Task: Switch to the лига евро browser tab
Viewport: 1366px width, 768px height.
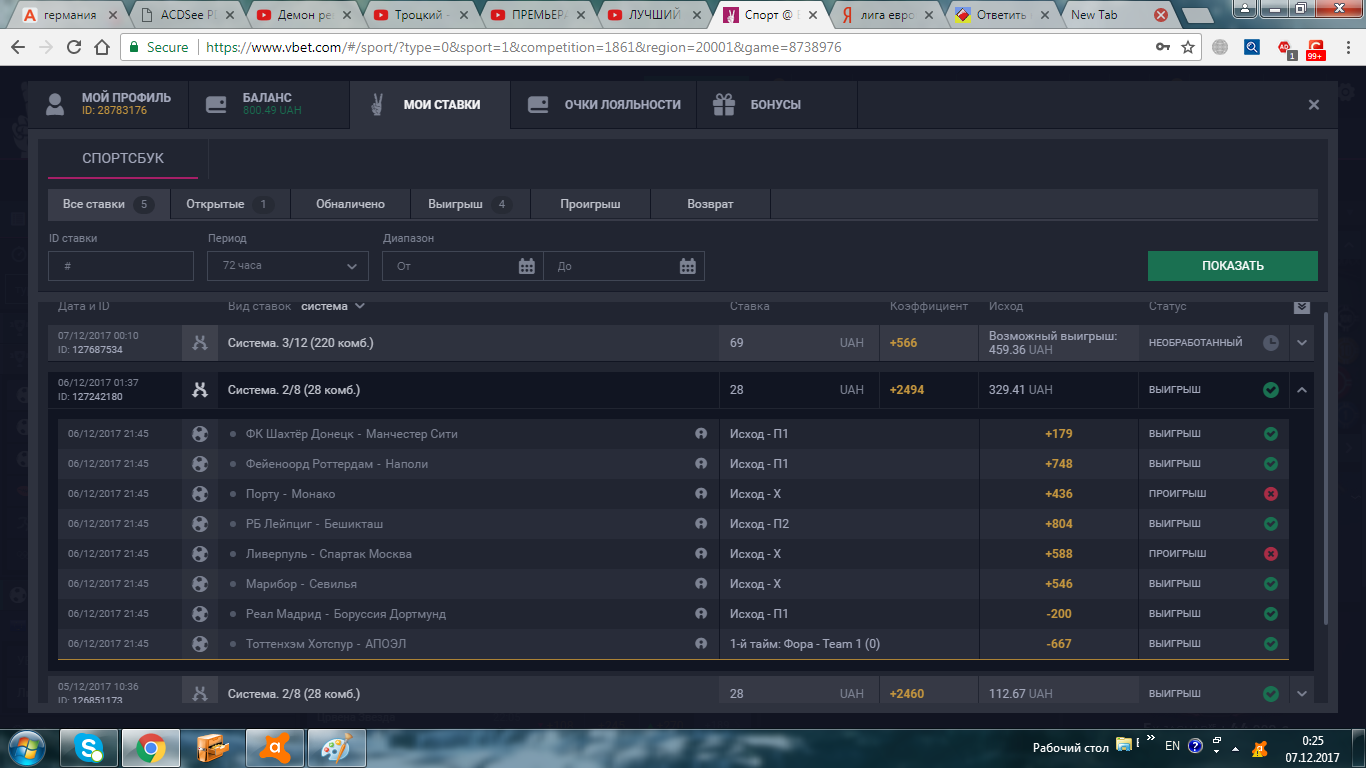Action: click(x=889, y=15)
